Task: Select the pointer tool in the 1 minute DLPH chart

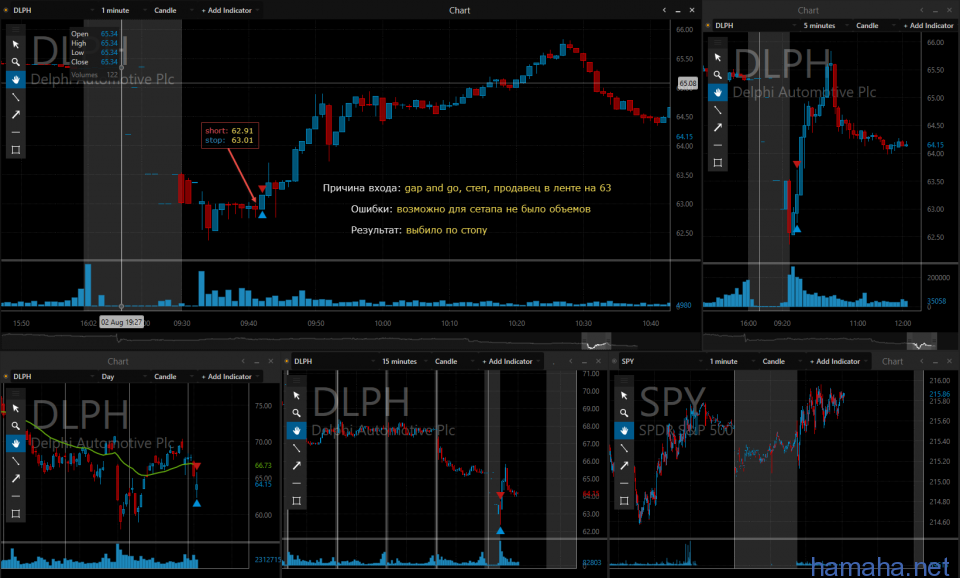Action: (x=16, y=45)
